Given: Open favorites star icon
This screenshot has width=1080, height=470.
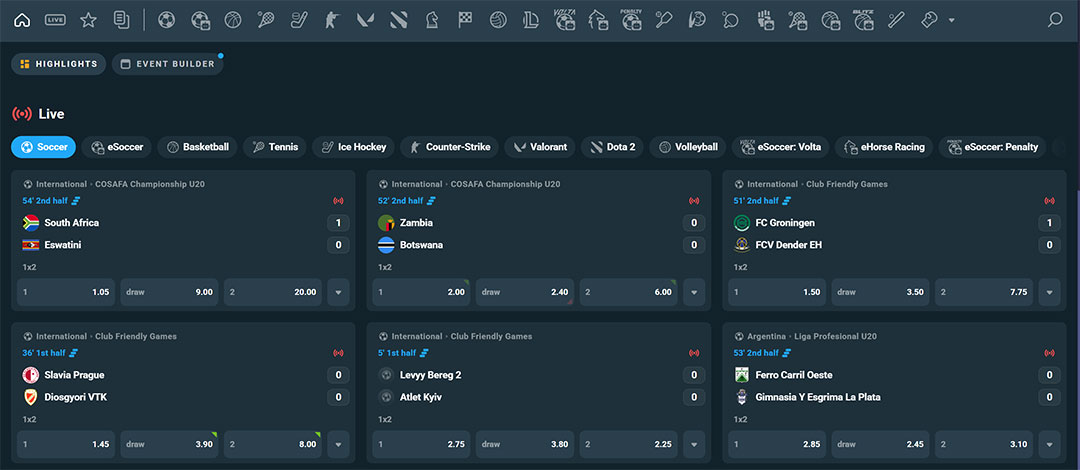Looking at the screenshot, I should coord(88,20).
